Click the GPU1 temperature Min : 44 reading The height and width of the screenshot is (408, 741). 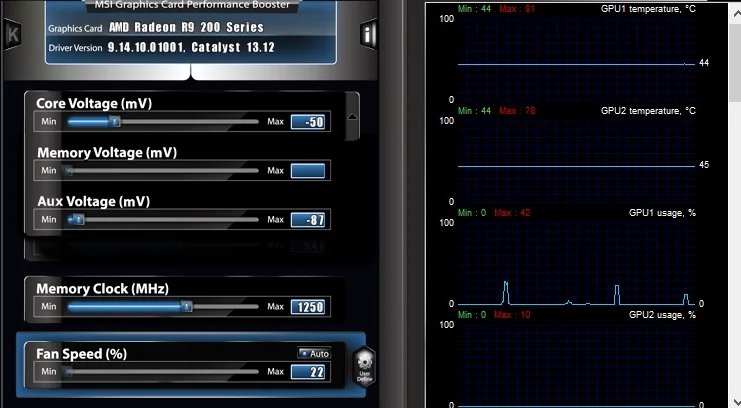[474, 9]
